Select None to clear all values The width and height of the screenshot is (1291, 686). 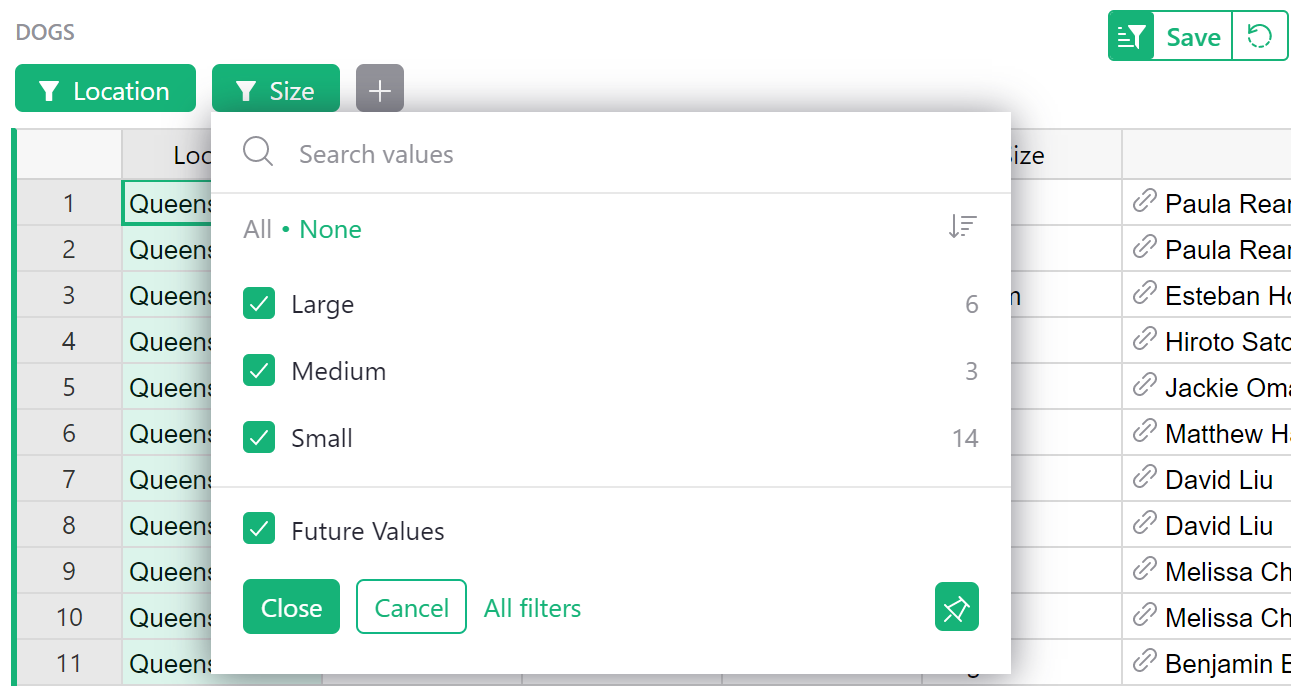[330, 229]
